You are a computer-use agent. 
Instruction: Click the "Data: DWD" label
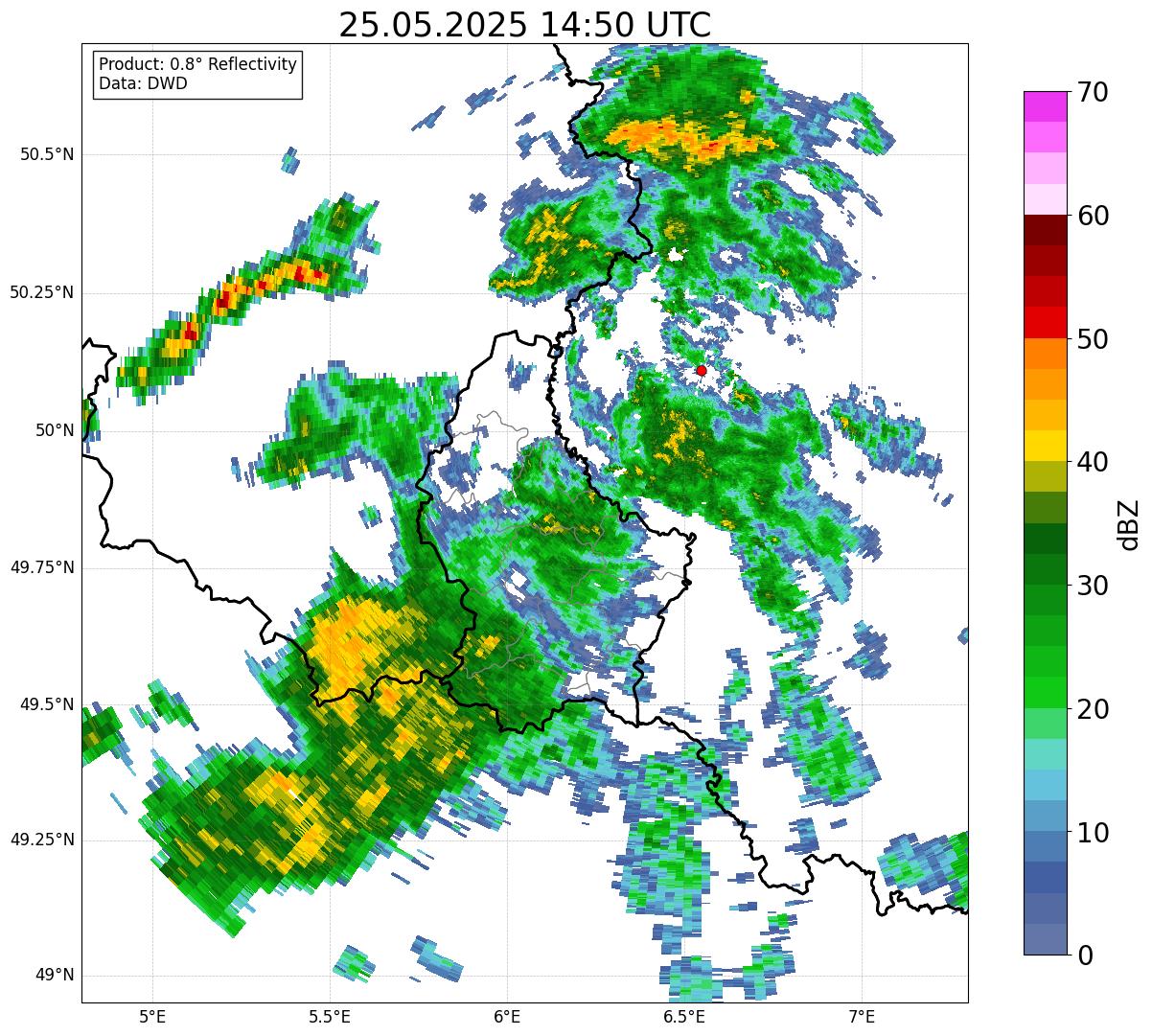(143, 83)
